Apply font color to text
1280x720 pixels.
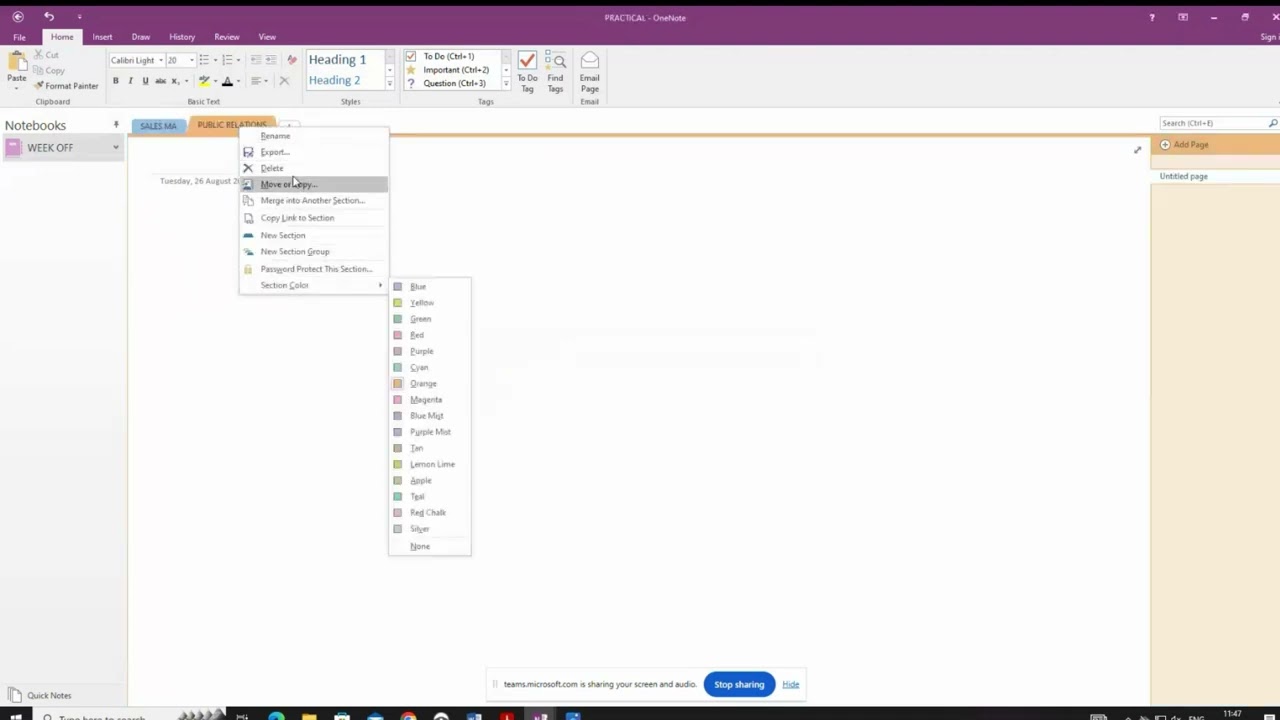pos(227,81)
